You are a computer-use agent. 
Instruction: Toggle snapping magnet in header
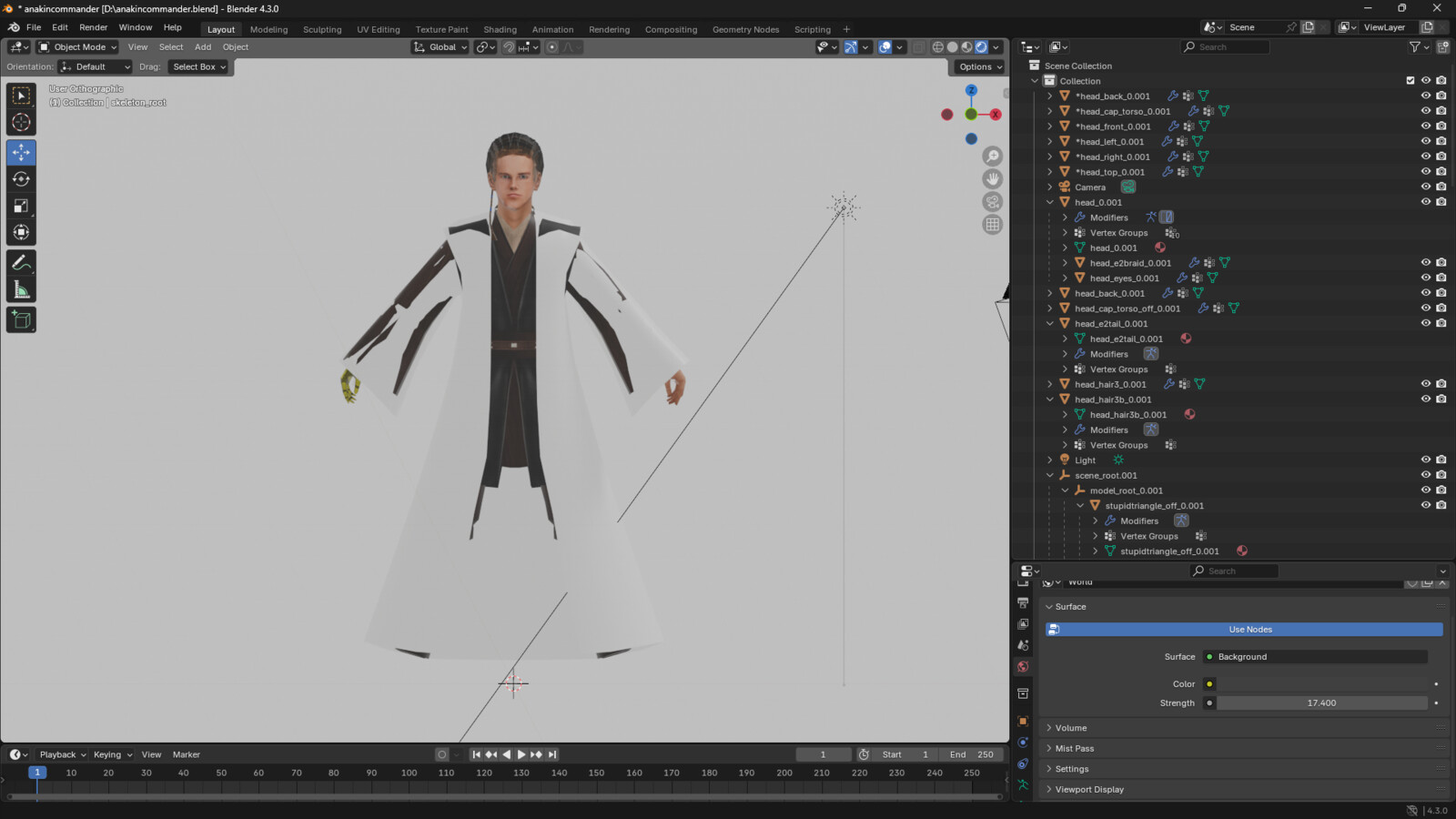click(x=509, y=47)
